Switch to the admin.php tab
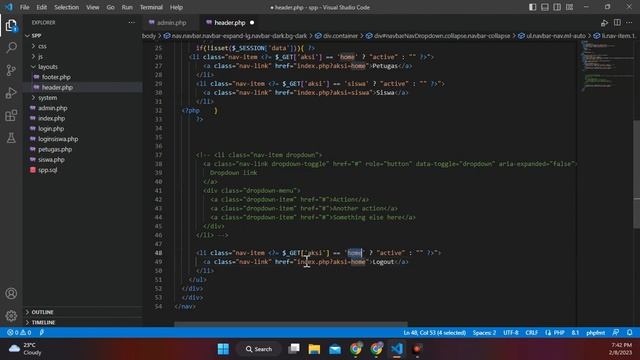The width and height of the screenshot is (640, 360). [171, 23]
